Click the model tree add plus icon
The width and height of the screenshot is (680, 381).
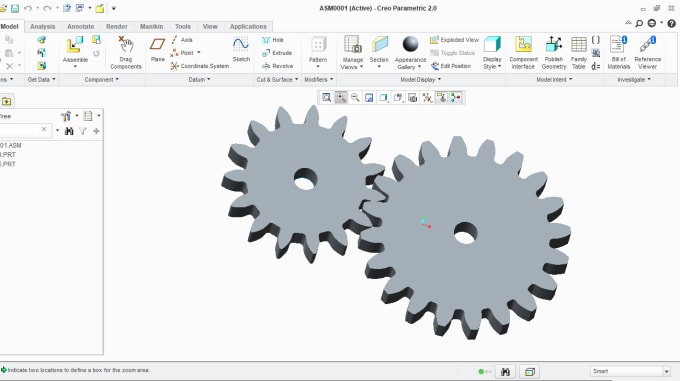[x=96, y=131]
